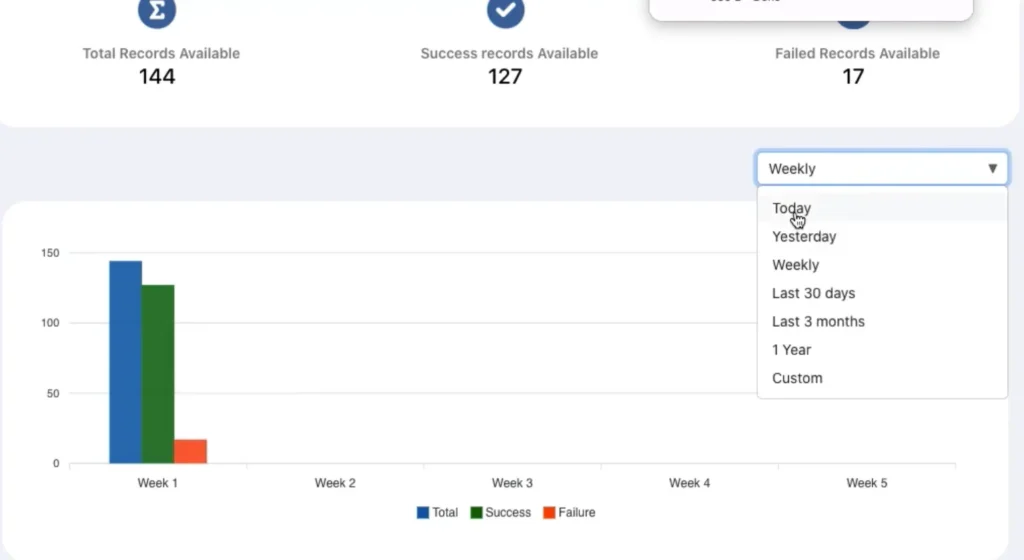Click the Week 2 axis label
This screenshot has width=1024, height=560.
(x=335, y=483)
